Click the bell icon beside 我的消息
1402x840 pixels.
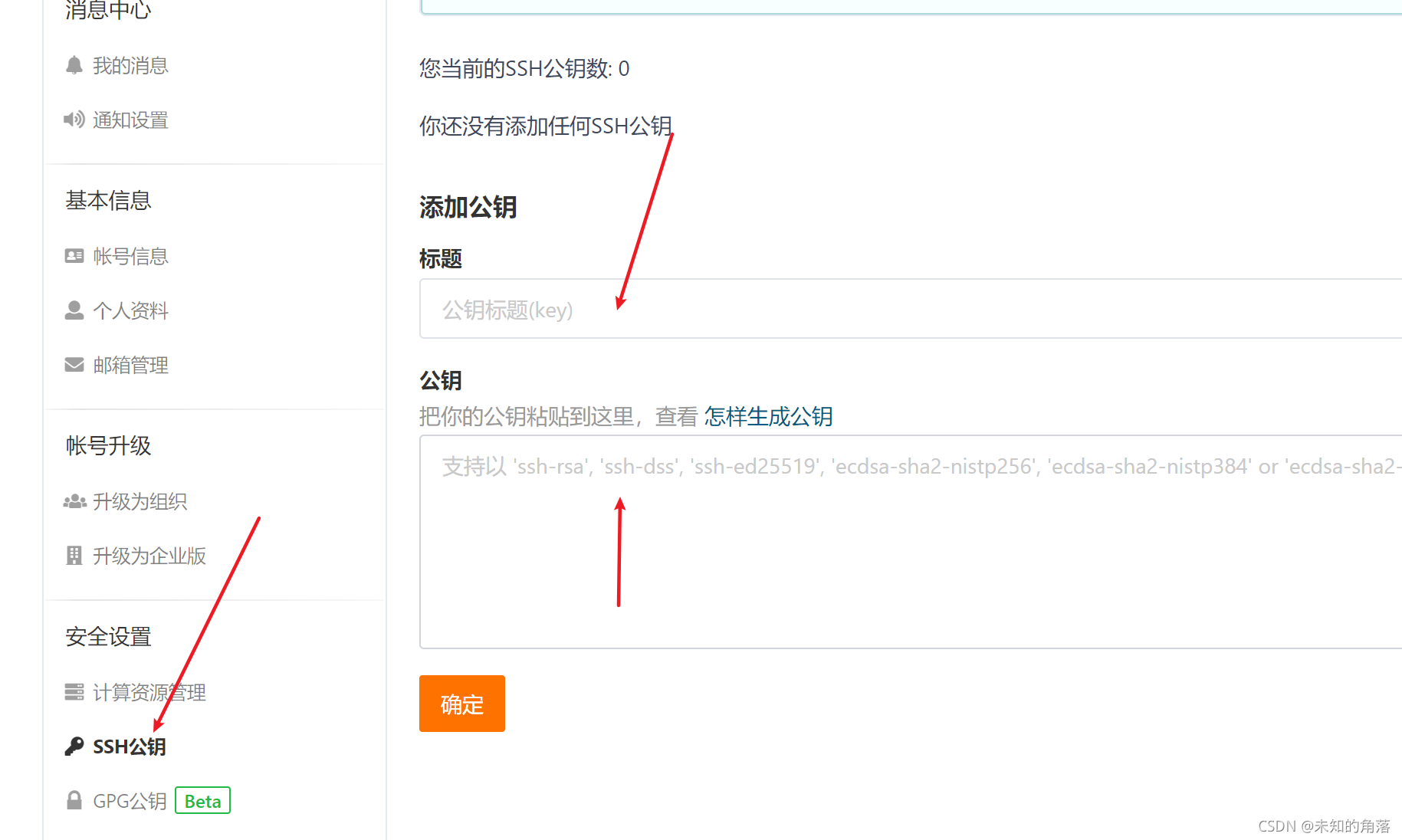coord(74,65)
